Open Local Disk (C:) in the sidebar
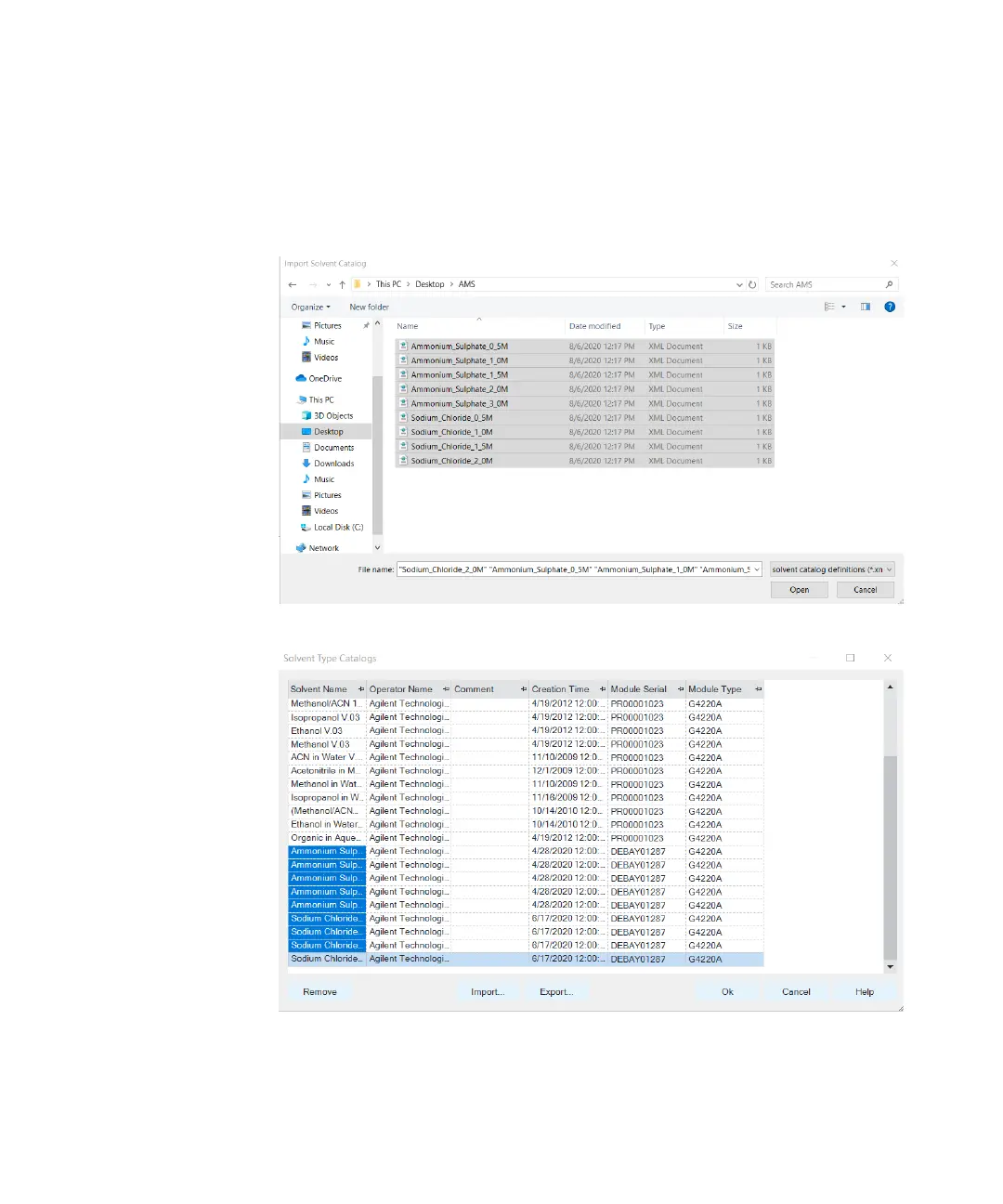The width and height of the screenshot is (1003, 1204). (x=332, y=527)
